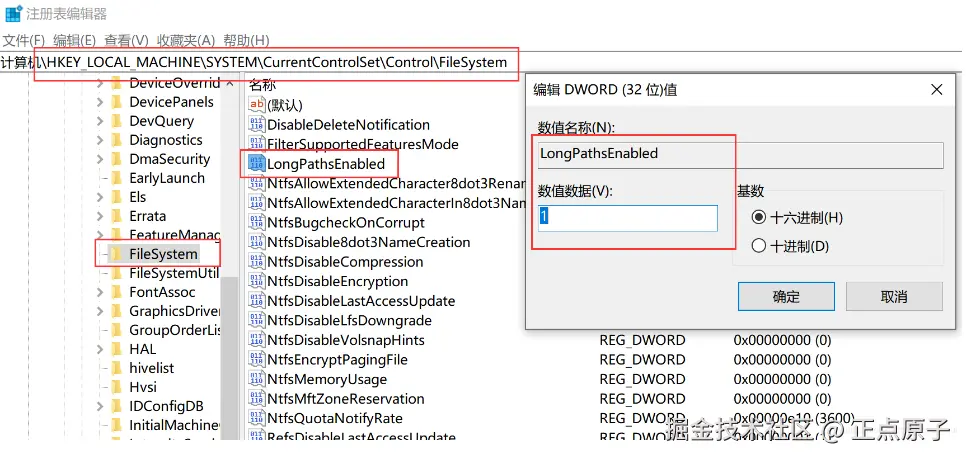Image resolution: width=966 pixels, height=459 pixels.
Task: Open the 查看(V) menu
Action: [126, 41]
